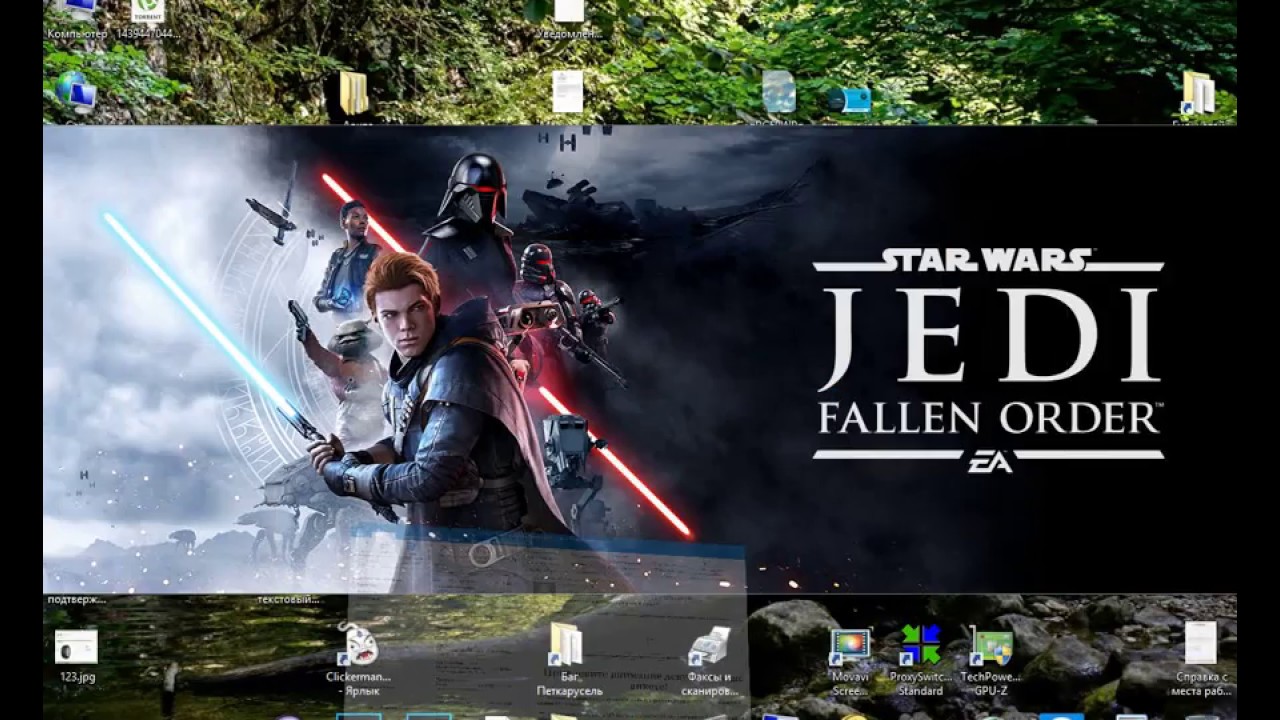
Task: Open the blue camera-like app icon
Action: [850, 99]
